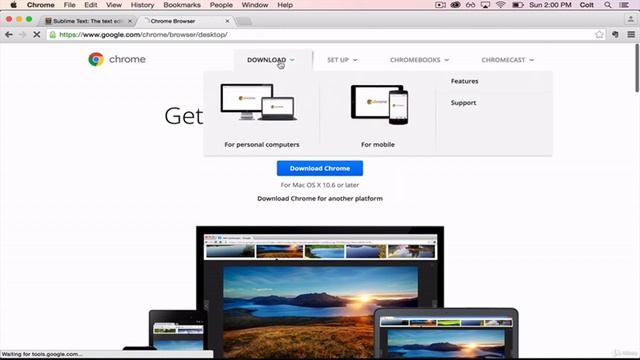
Task: Open Spotlight search in menu bar
Action: (608, 5)
